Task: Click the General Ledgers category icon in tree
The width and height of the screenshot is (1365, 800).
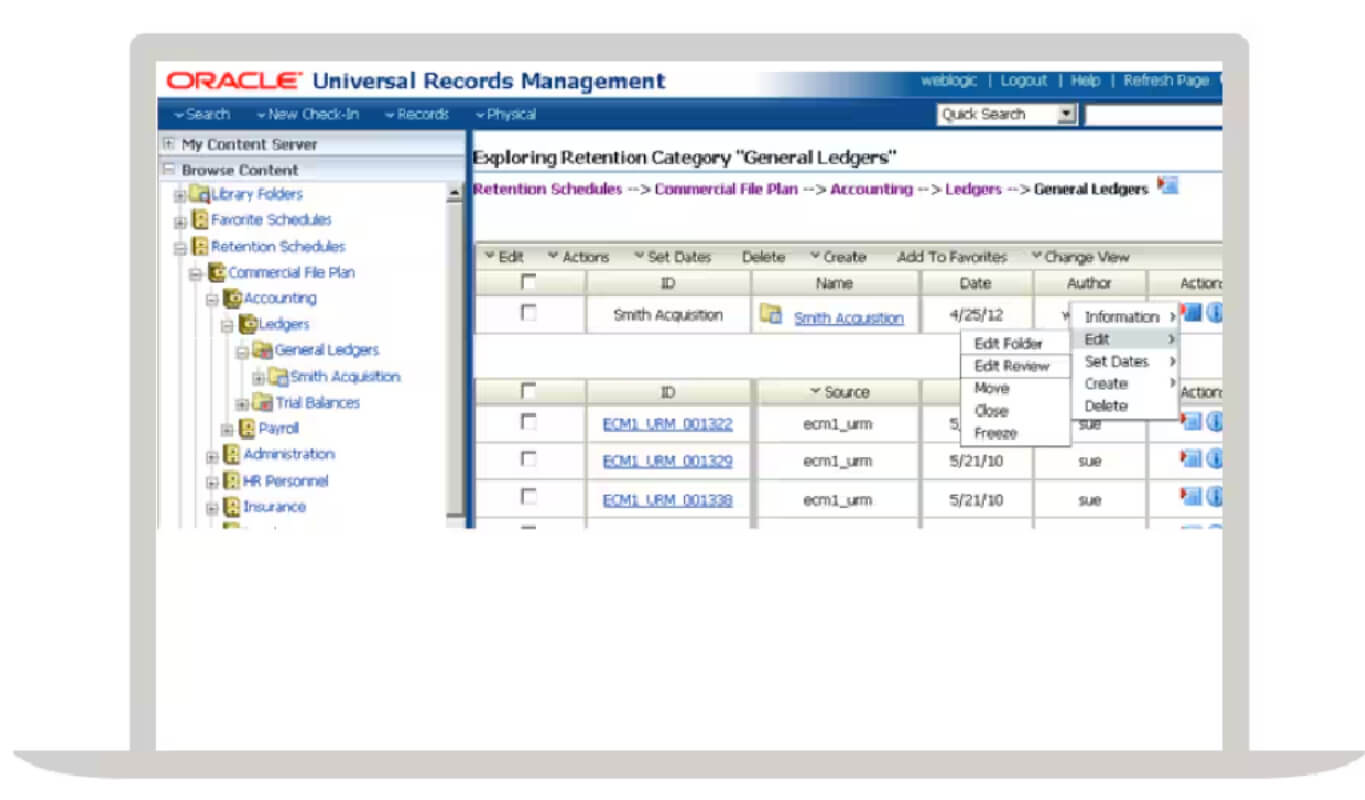Action: pyautogui.click(x=263, y=350)
